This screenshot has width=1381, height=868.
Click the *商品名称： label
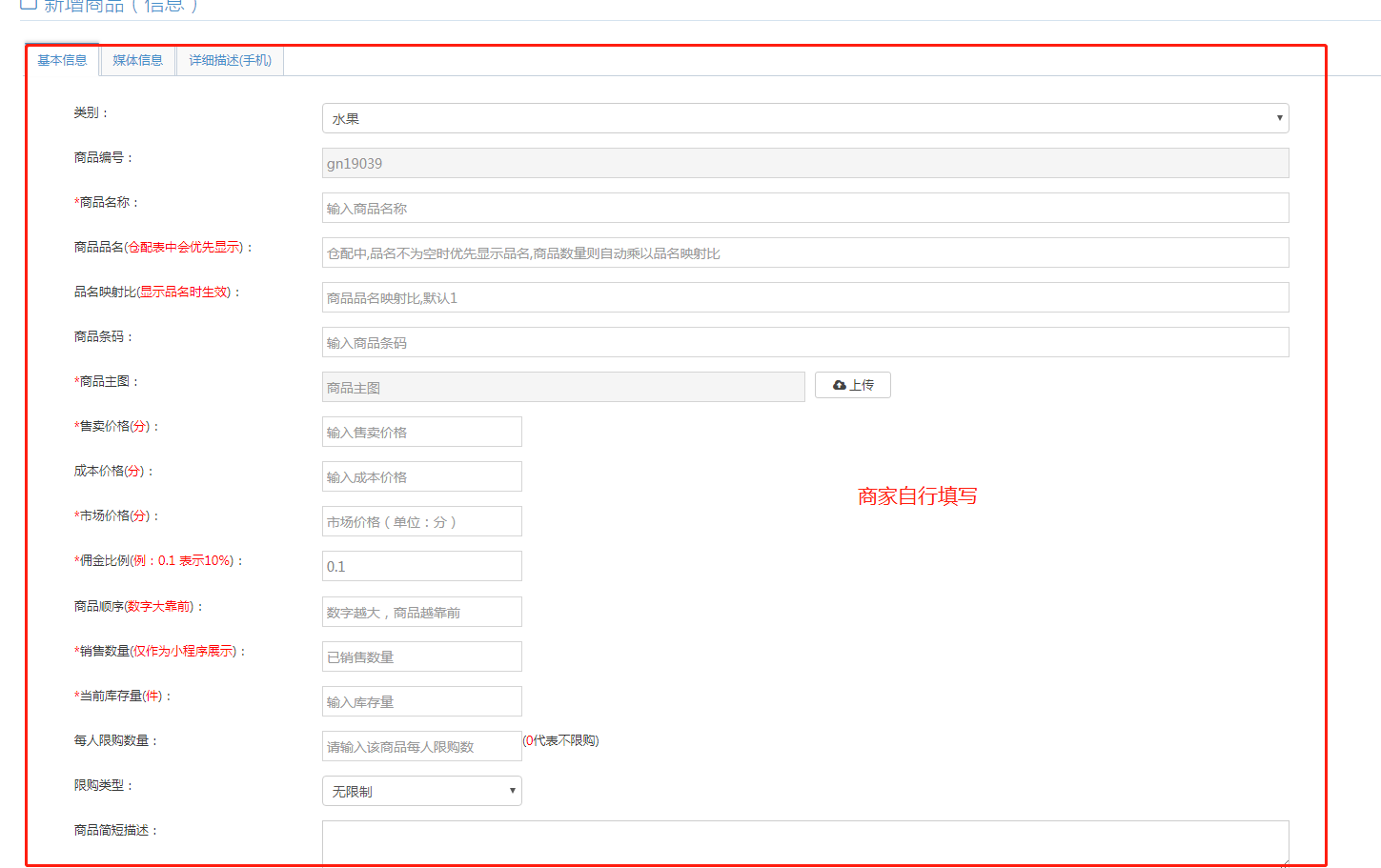click(x=108, y=202)
